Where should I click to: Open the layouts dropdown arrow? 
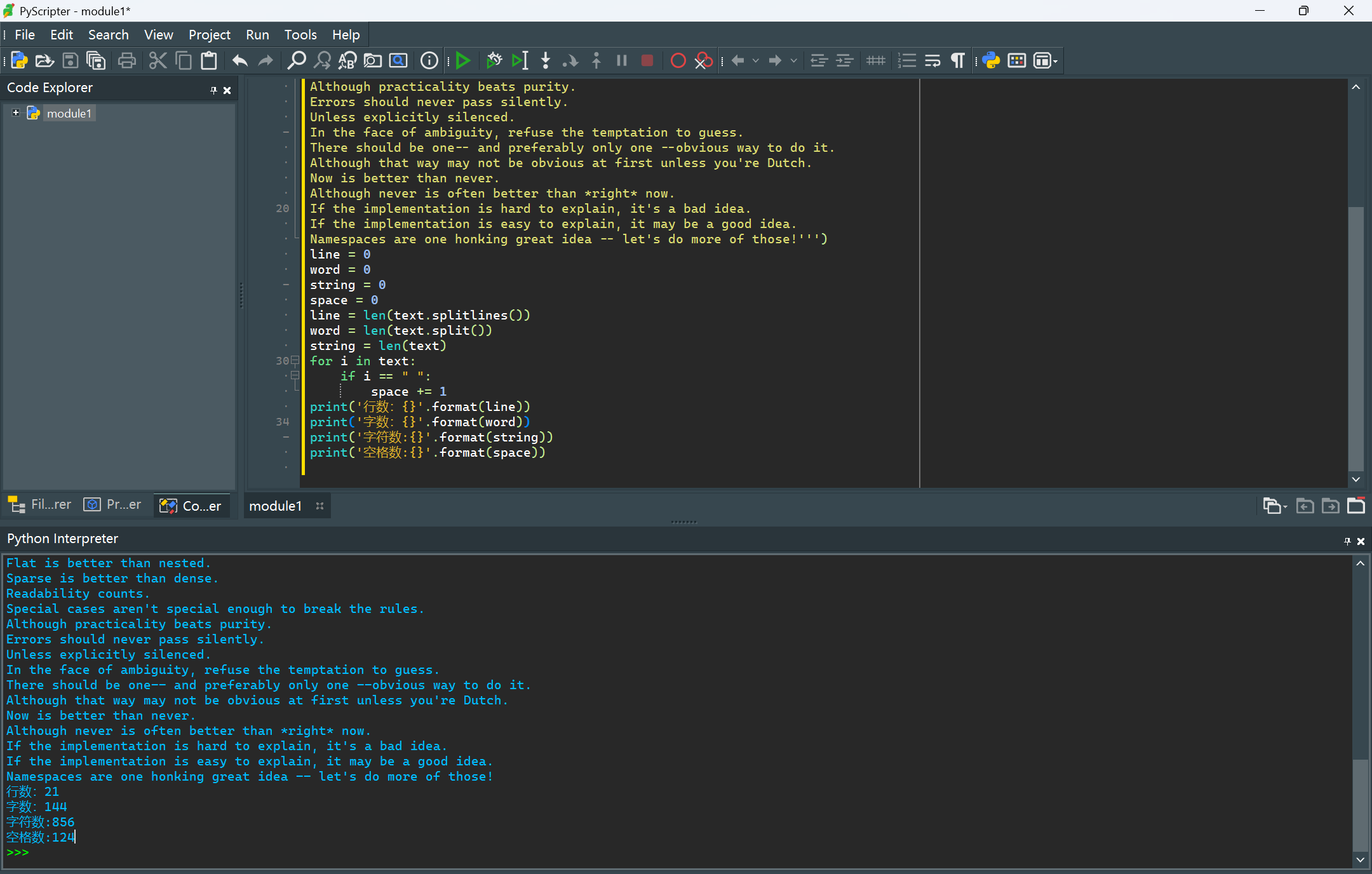(1056, 62)
